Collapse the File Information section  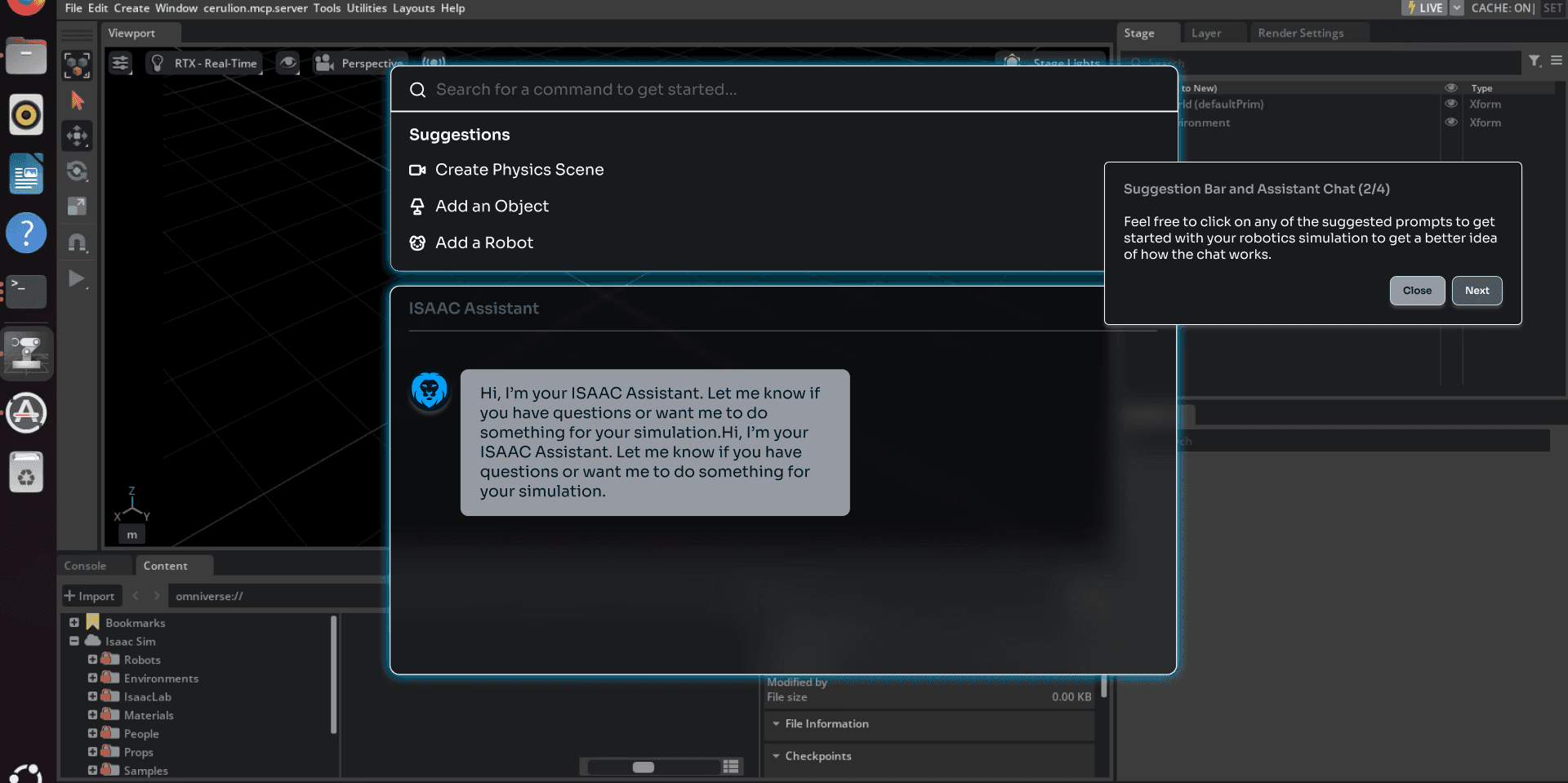point(776,724)
